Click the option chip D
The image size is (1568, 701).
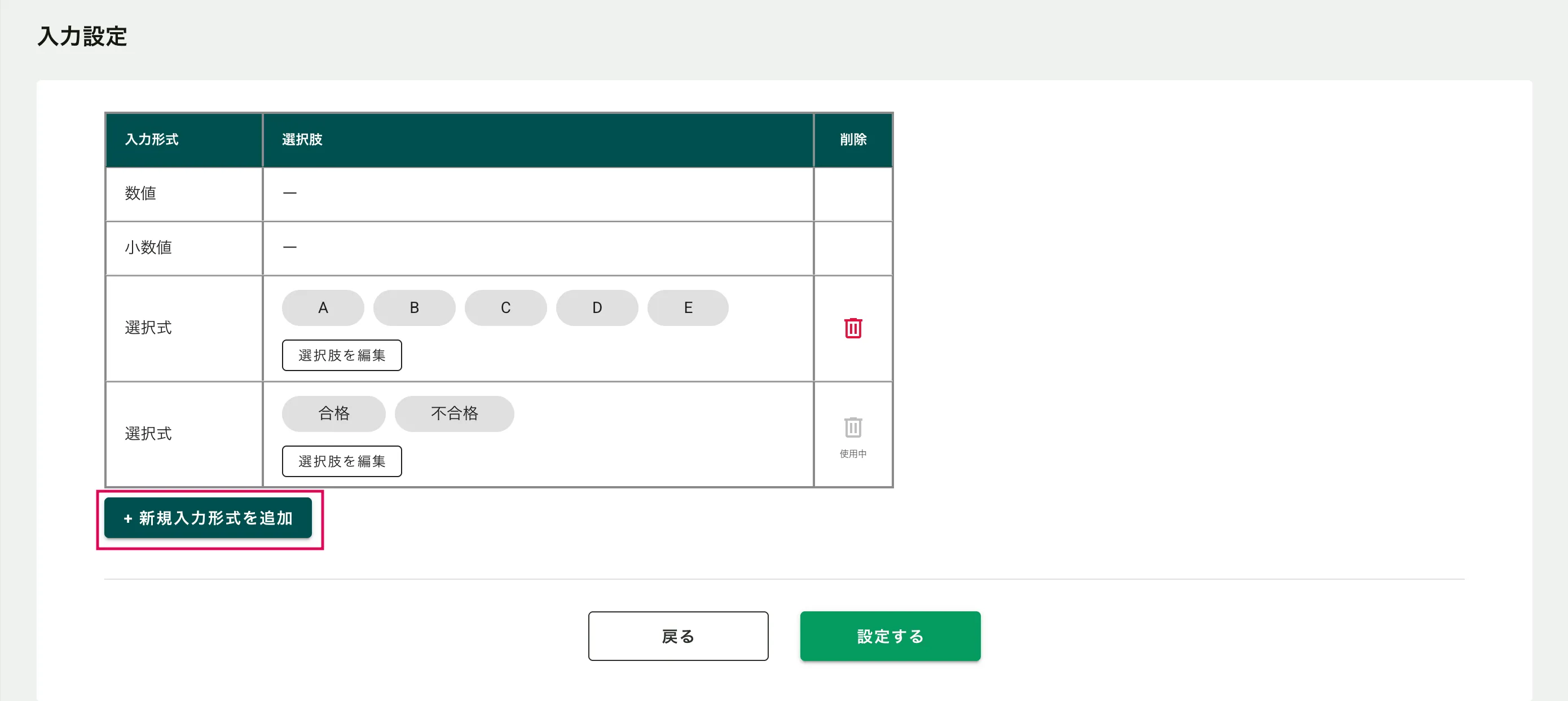597,308
